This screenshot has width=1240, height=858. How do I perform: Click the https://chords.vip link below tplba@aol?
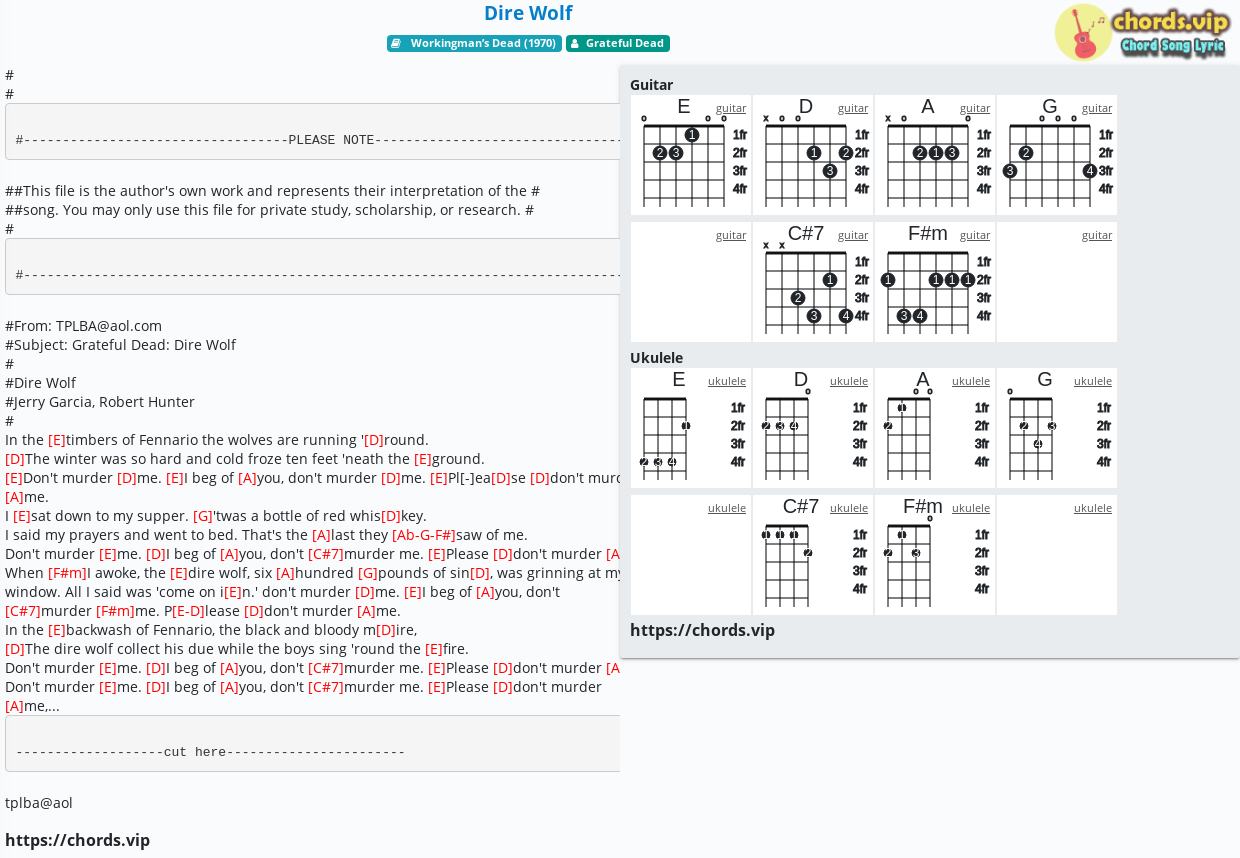point(77,840)
